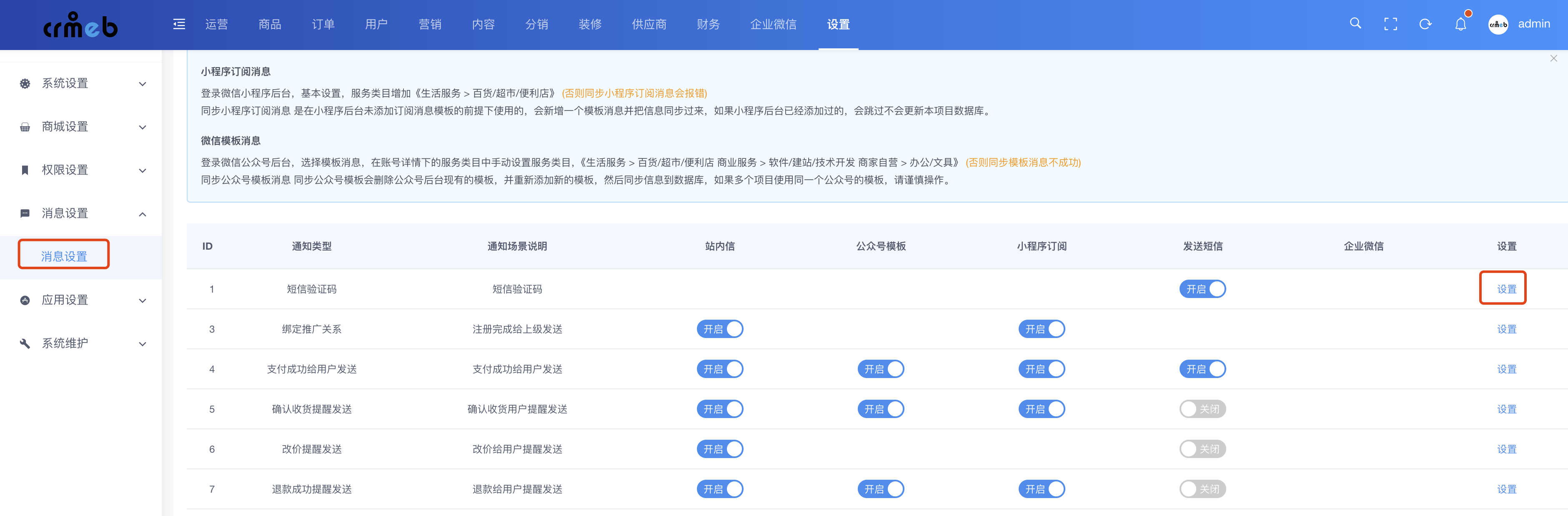
Task: Click the refresh icon in header
Action: coord(1425,24)
